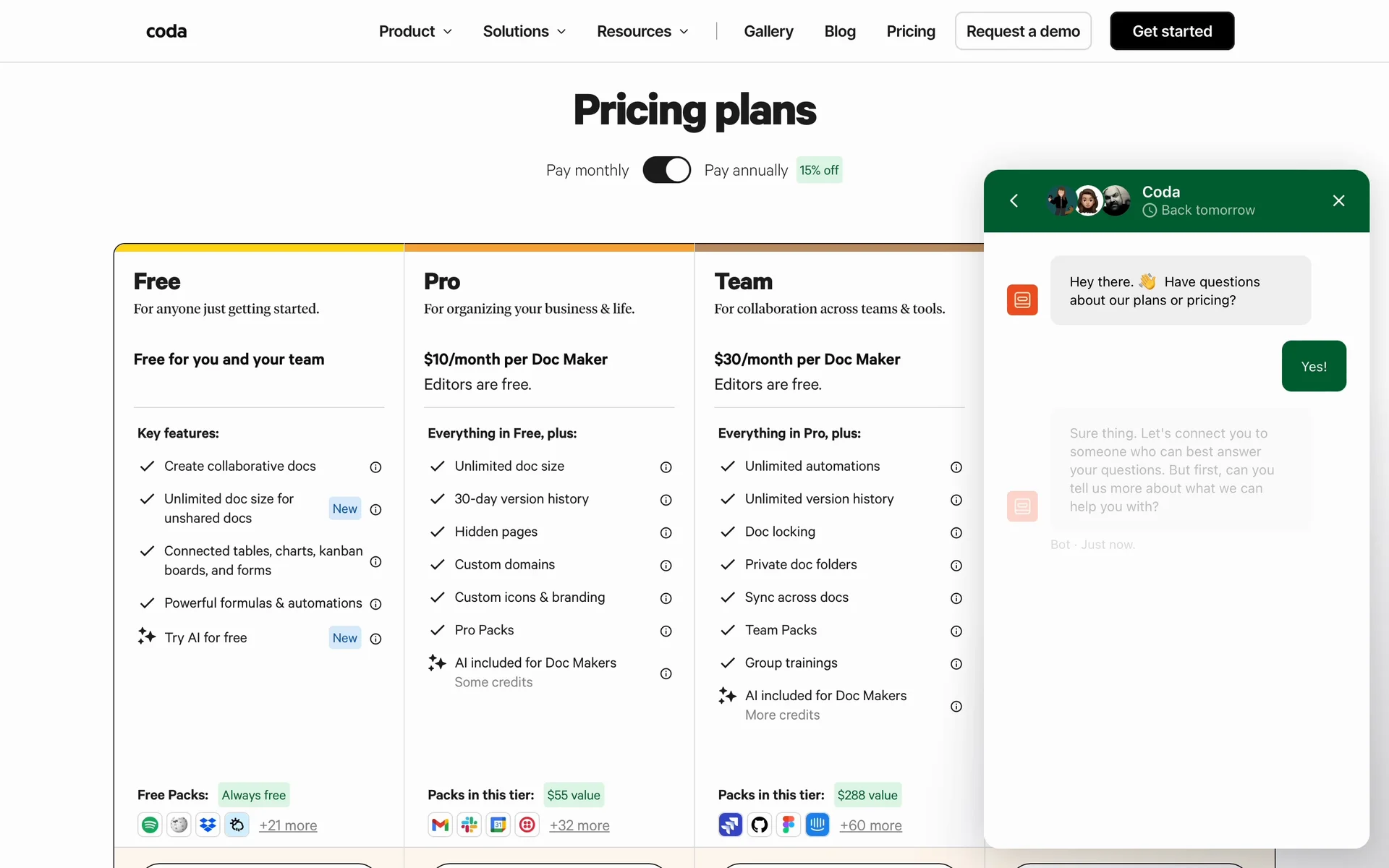Expand the Product dropdown menu
The height and width of the screenshot is (868, 1389).
click(415, 31)
